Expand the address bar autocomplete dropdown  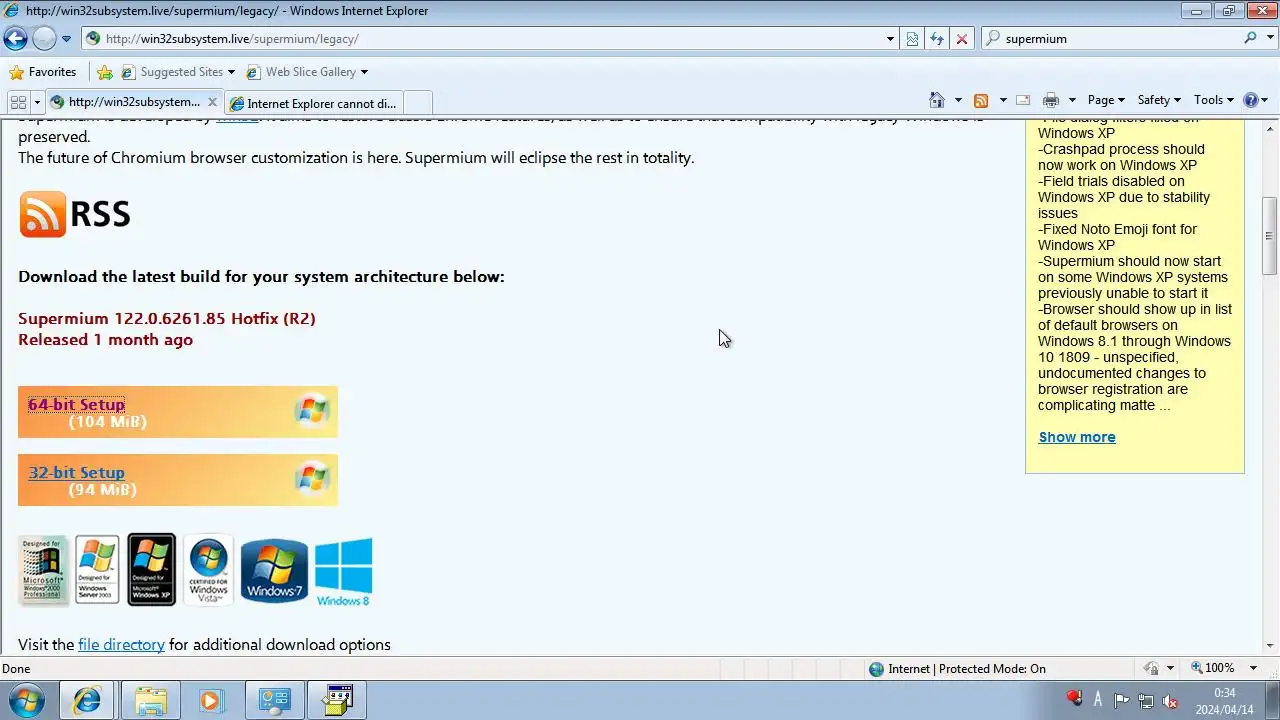890,39
